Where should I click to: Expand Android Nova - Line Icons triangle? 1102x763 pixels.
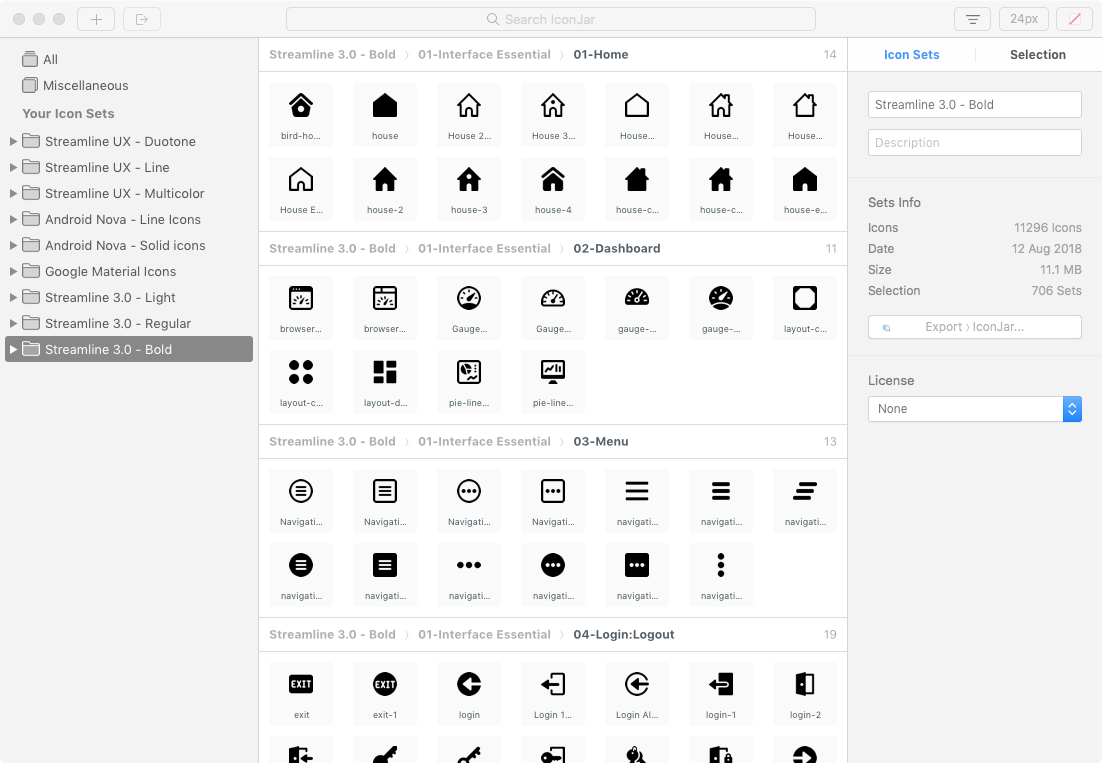(x=13, y=219)
